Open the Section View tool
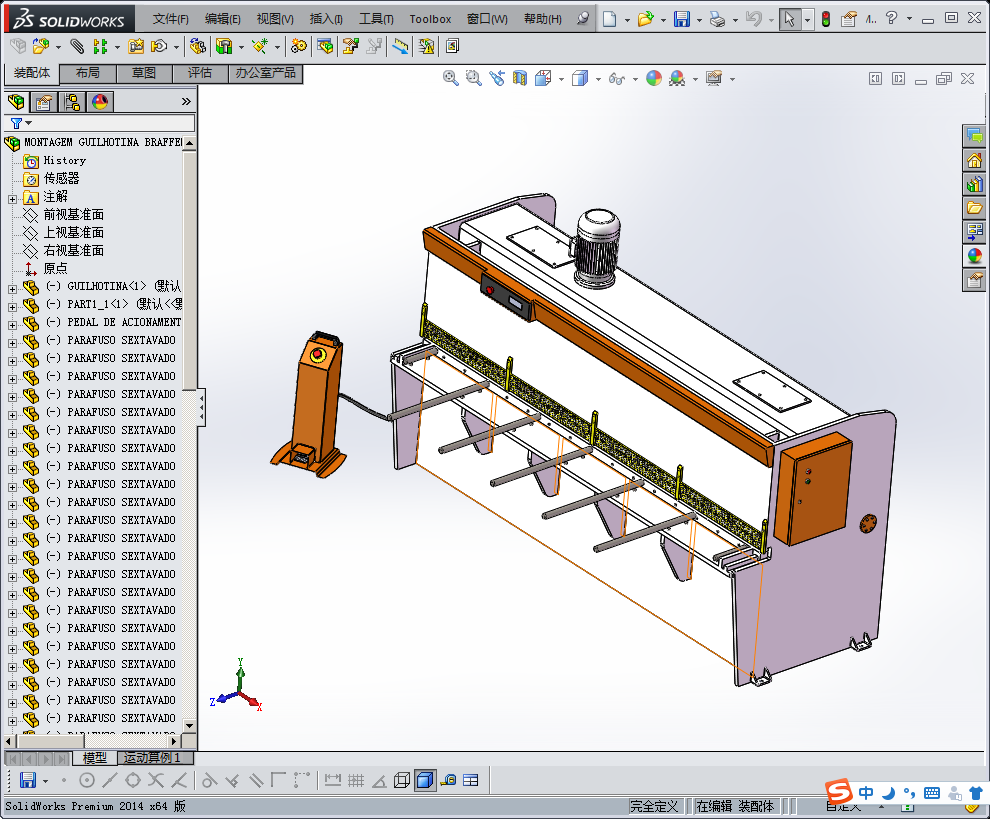Screen dimensions: 990x819 520,78
